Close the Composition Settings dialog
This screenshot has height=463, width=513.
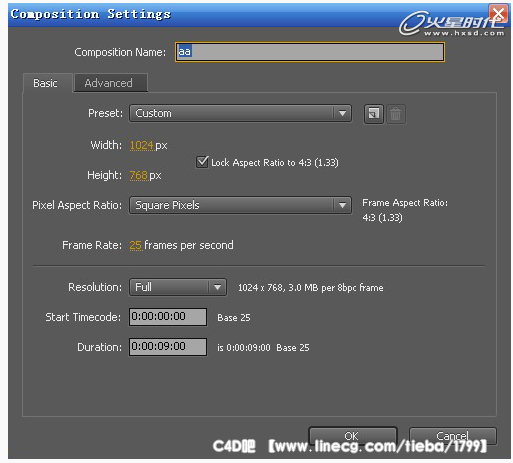click(x=499, y=13)
